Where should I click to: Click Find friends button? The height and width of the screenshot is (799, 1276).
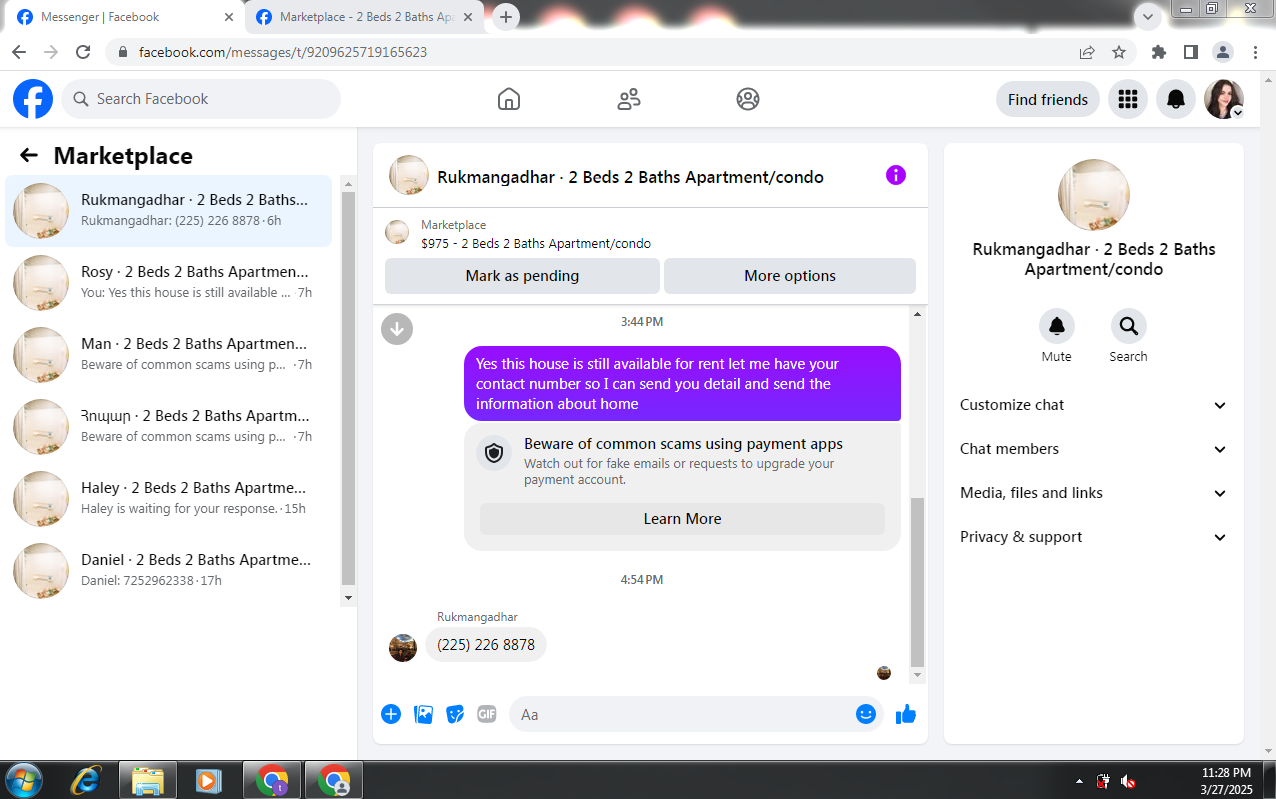point(1048,99)
